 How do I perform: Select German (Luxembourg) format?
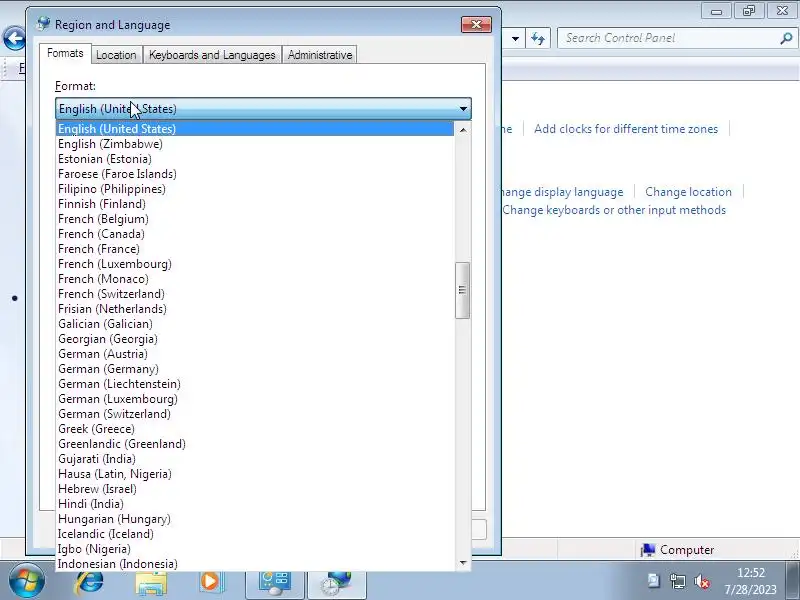254,399
